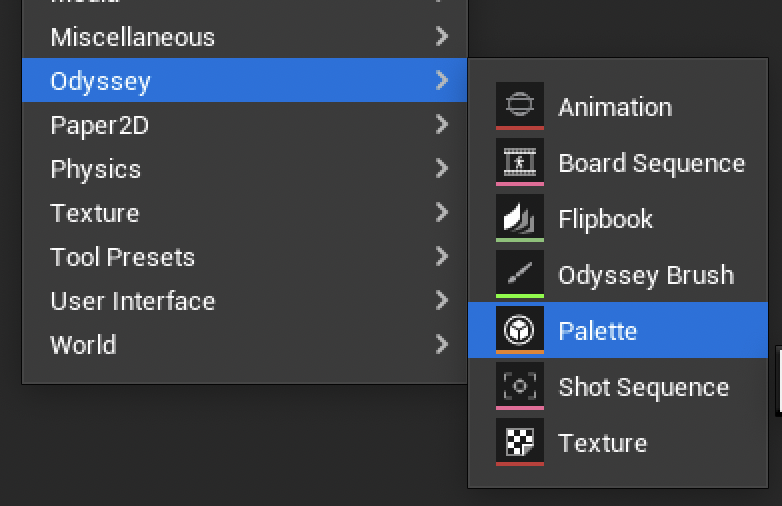
Task: Click the Palette color wheel icon
Action: pyautogui.click(x=520, y=330)
